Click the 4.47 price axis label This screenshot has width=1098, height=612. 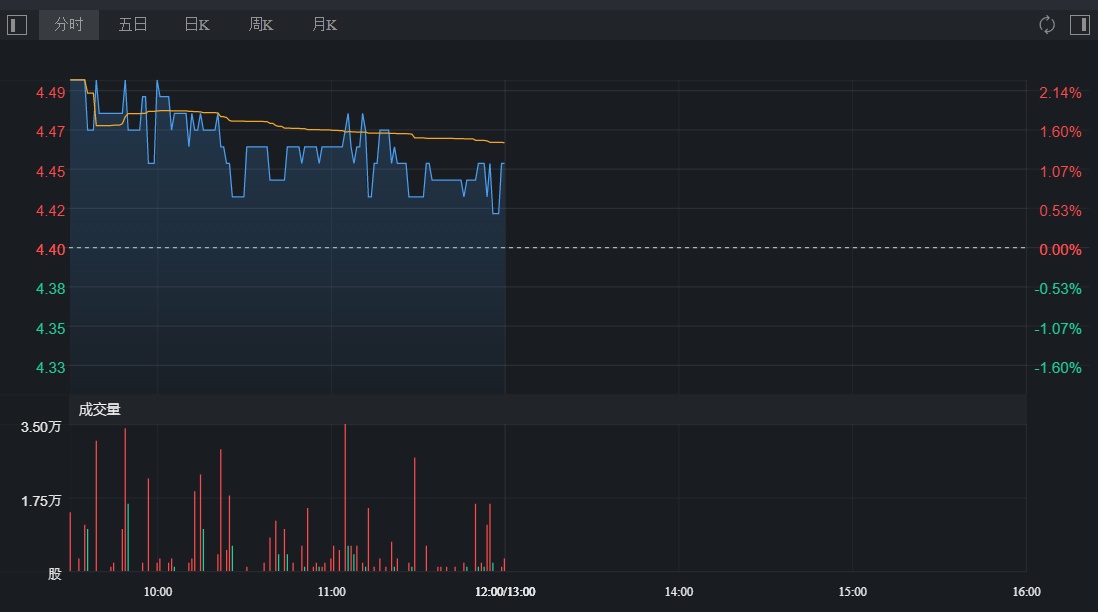point(50,132)
